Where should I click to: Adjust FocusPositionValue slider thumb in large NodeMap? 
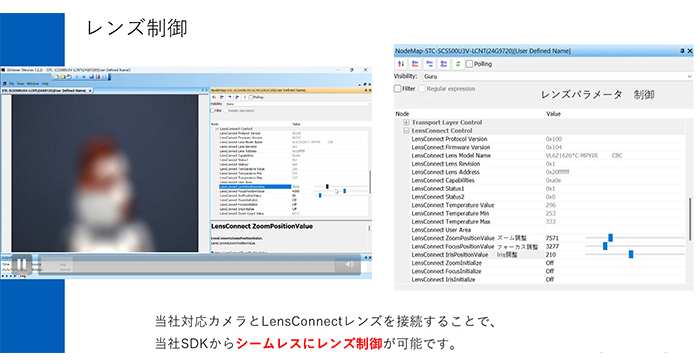coord(605,246)
